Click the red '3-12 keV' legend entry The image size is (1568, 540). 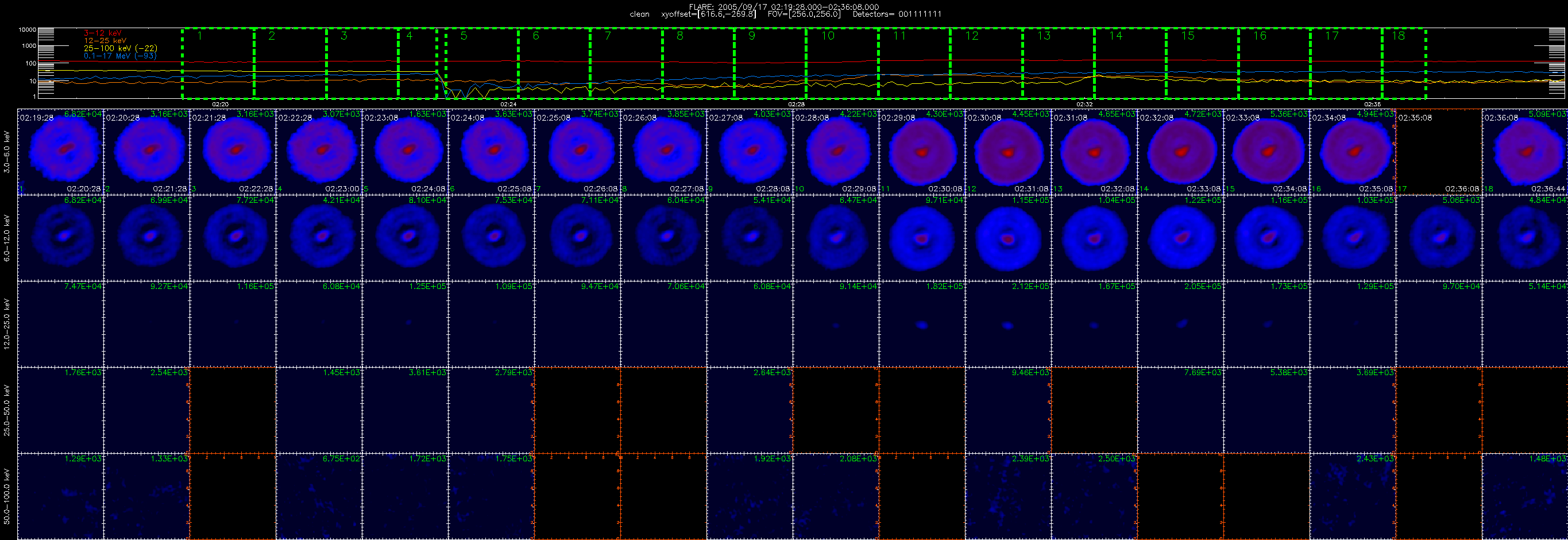point(102,33)
